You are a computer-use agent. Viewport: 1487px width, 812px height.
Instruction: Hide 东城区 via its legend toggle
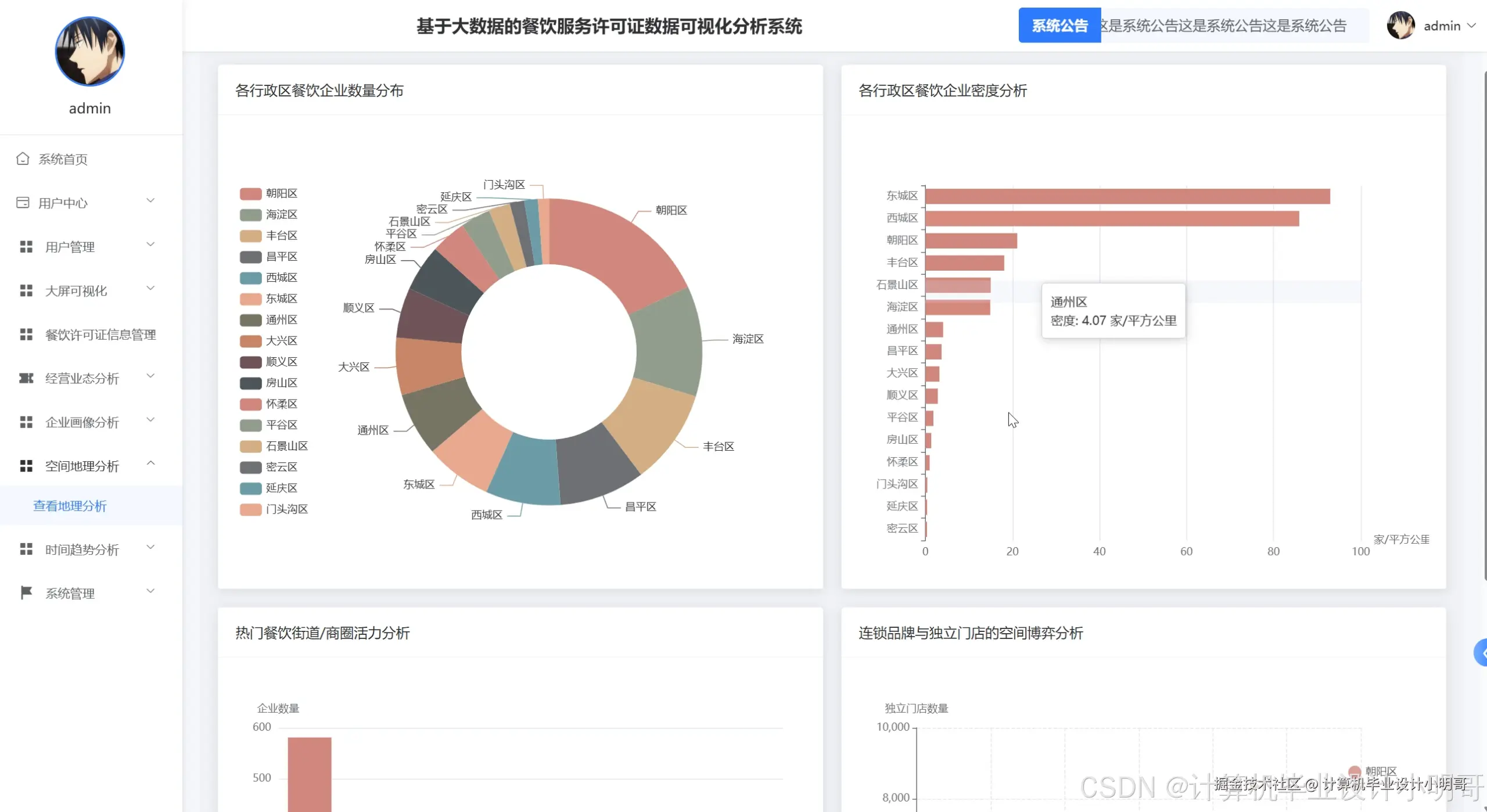267,298
